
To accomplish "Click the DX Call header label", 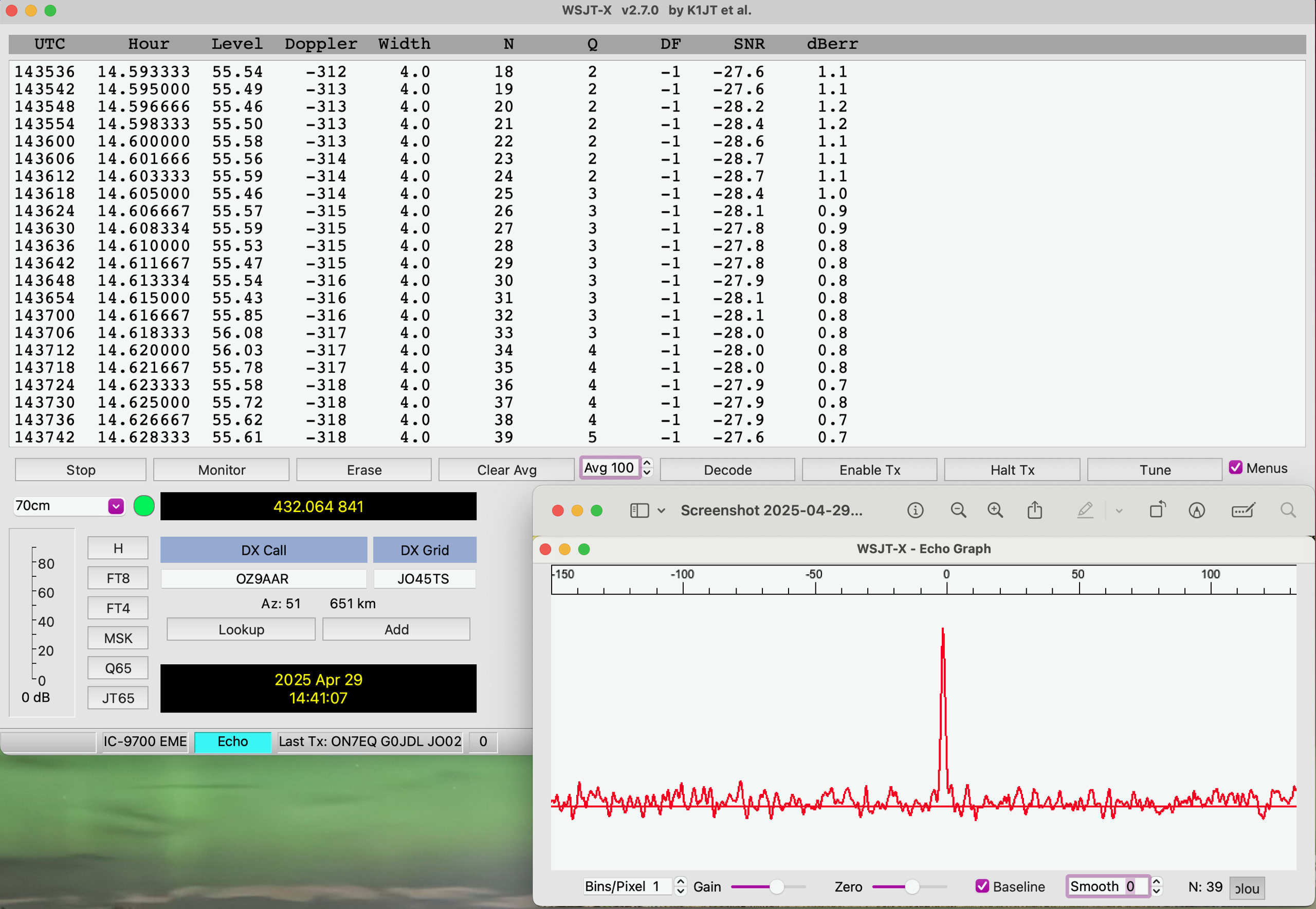I will point(264,550).
